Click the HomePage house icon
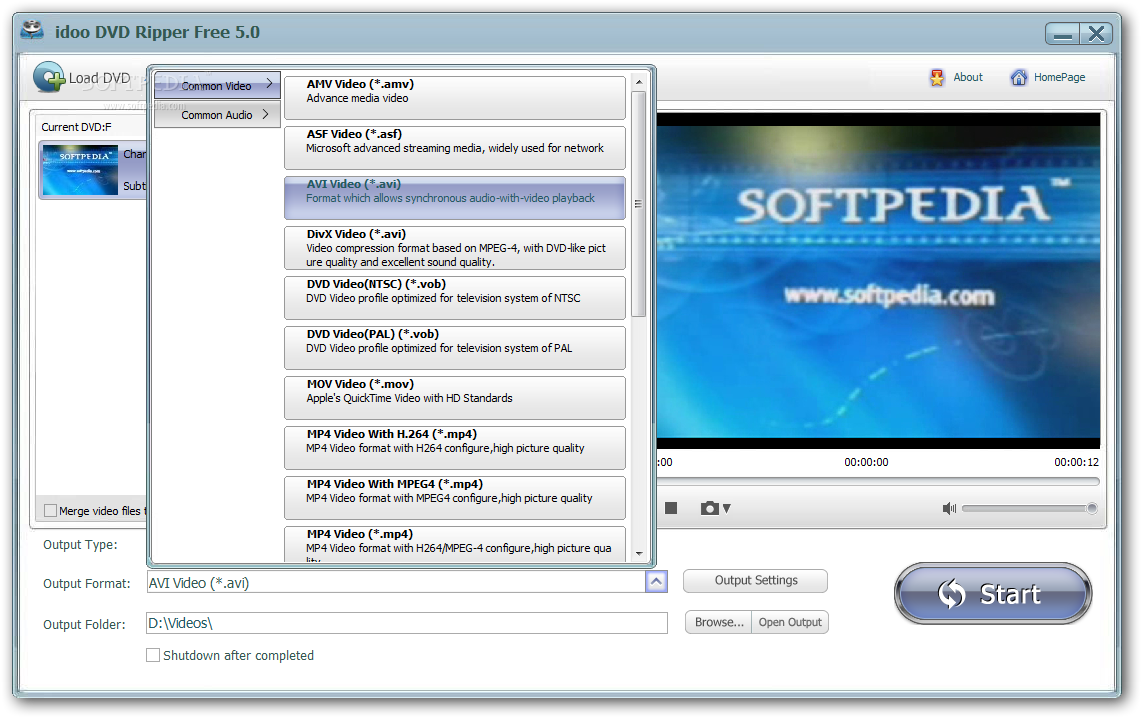1142x718 pixels. pyautogui.click(x=1018, y=77)
